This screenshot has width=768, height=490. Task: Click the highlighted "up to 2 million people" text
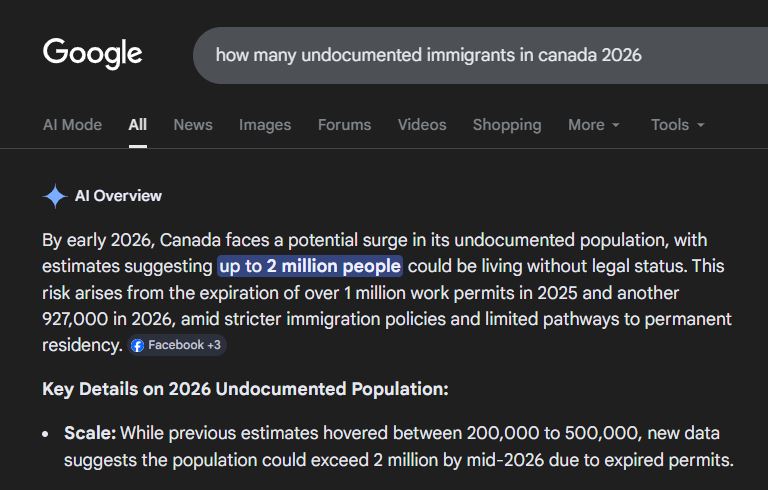tap(310, 266)
